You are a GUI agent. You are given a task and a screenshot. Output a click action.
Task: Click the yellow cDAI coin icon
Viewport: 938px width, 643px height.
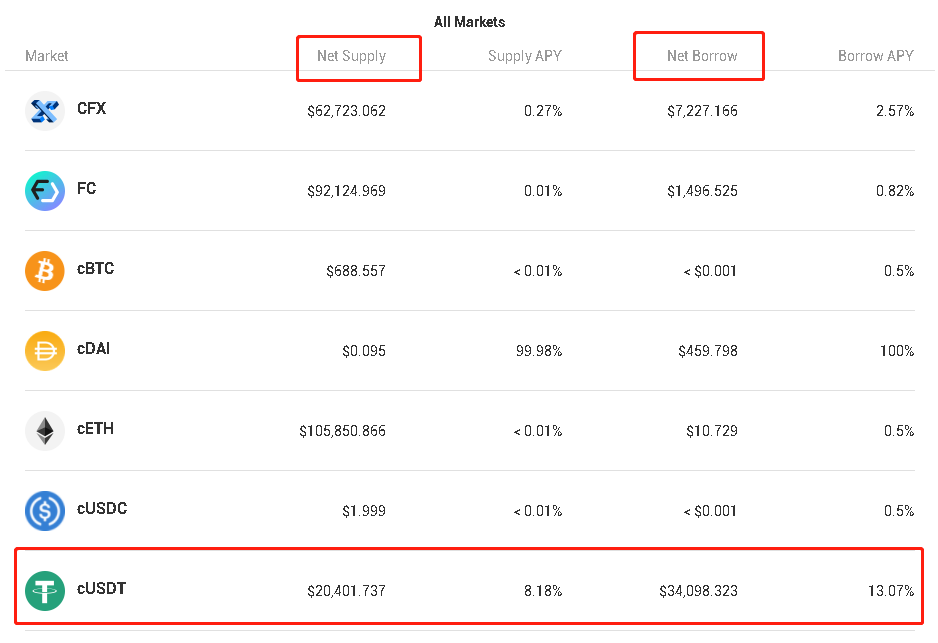pyautogui.click(x=45, y=351)
